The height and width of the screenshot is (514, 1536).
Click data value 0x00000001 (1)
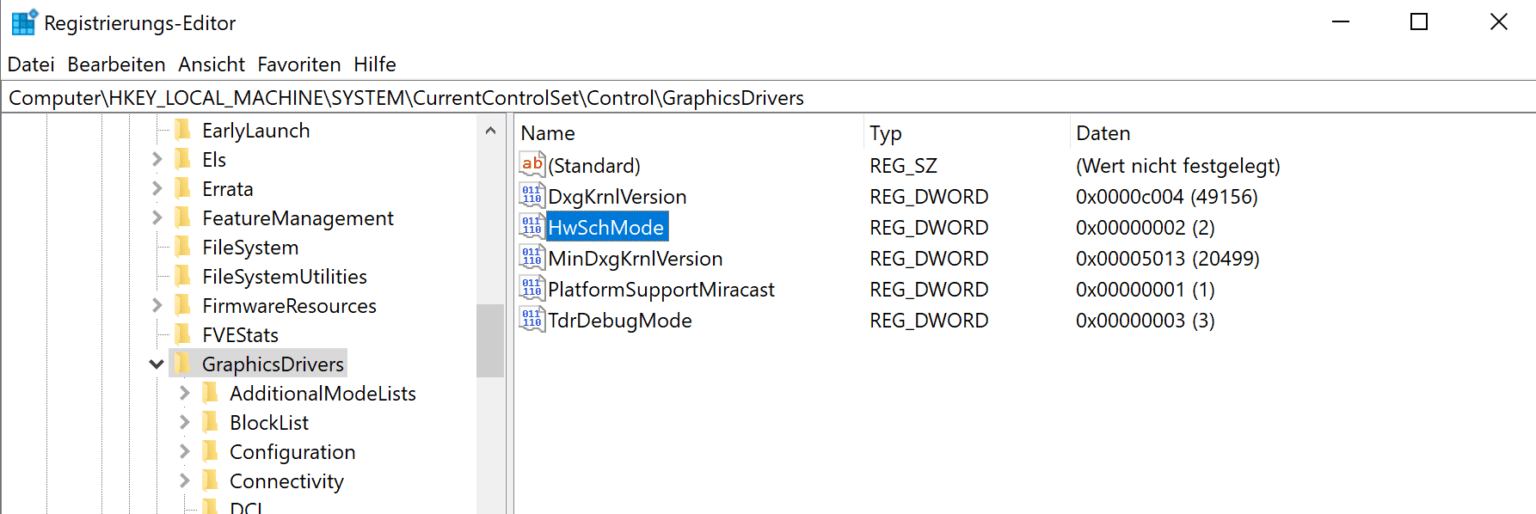(x=1145, y=289)
